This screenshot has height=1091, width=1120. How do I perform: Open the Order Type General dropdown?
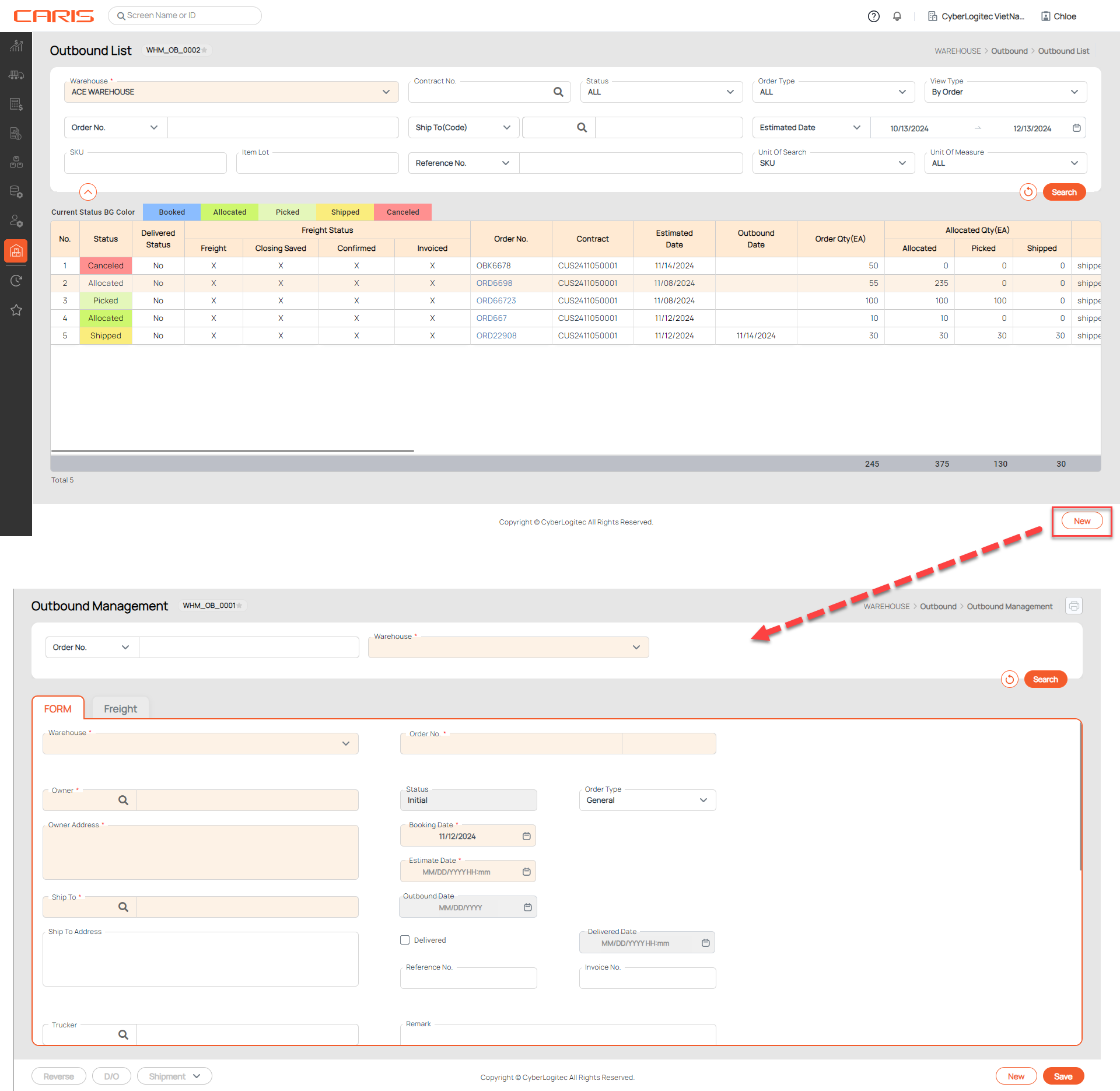(x=647, y=800)
